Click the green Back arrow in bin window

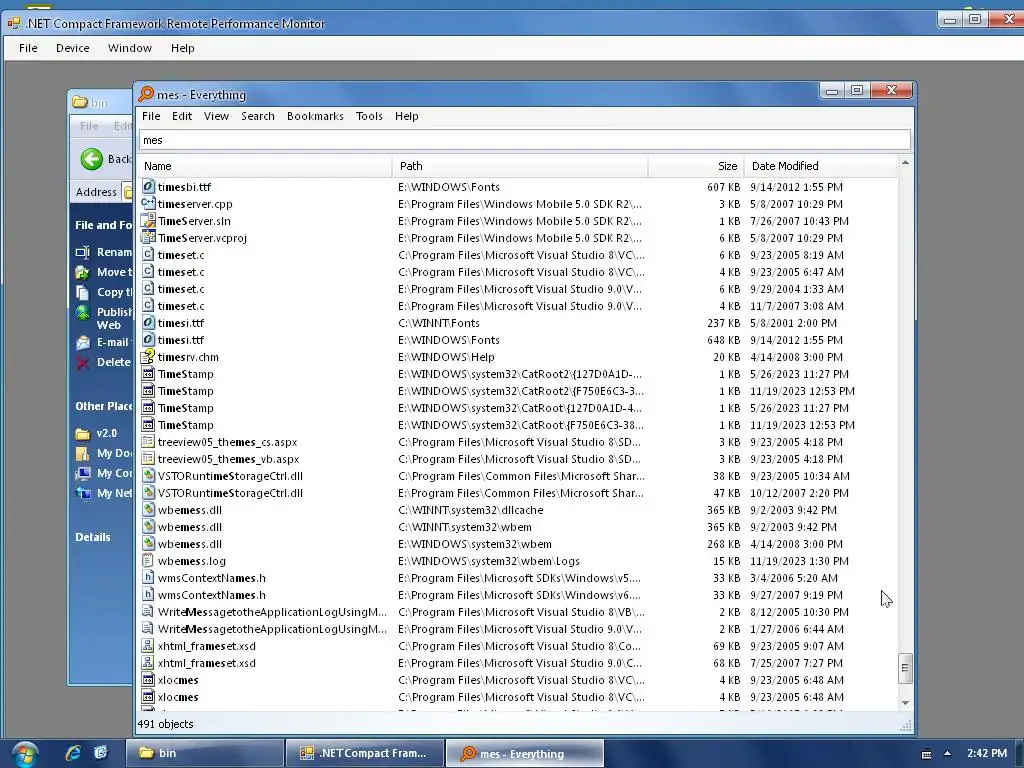click(x=92, y=159)
